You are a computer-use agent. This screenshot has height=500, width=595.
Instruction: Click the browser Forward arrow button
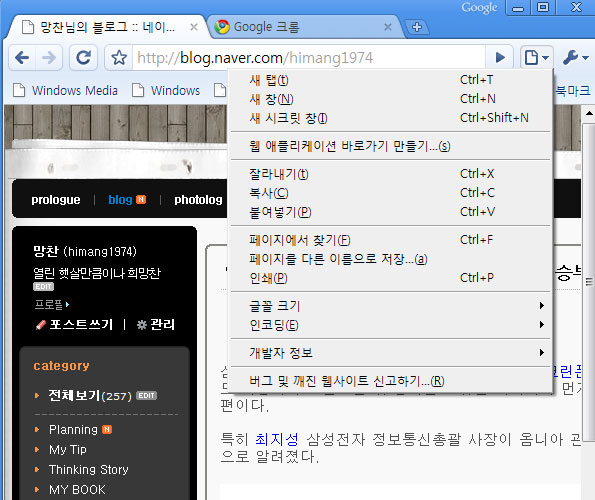(x=49, y=58)
